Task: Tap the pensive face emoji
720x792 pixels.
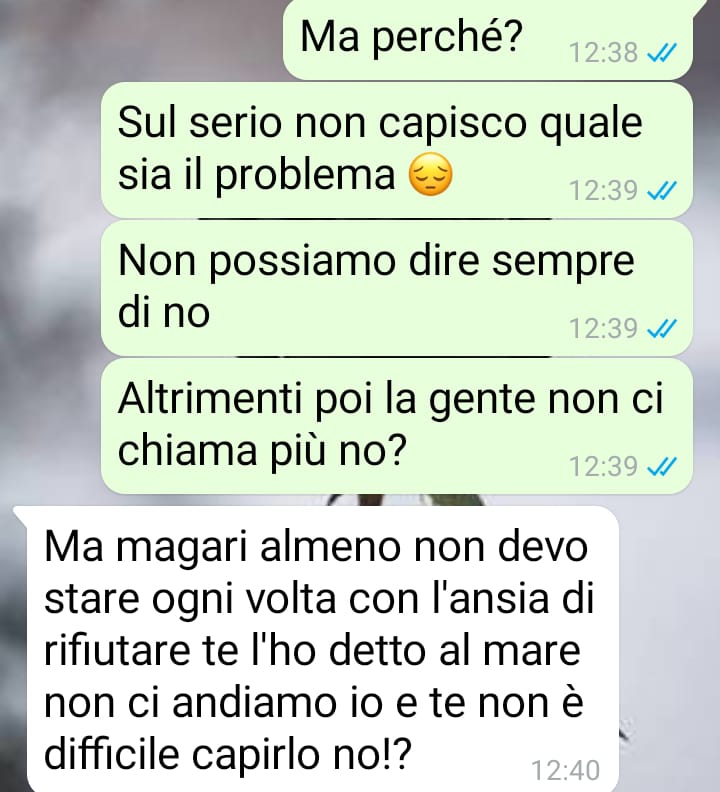Action: [x=430, y=174]
